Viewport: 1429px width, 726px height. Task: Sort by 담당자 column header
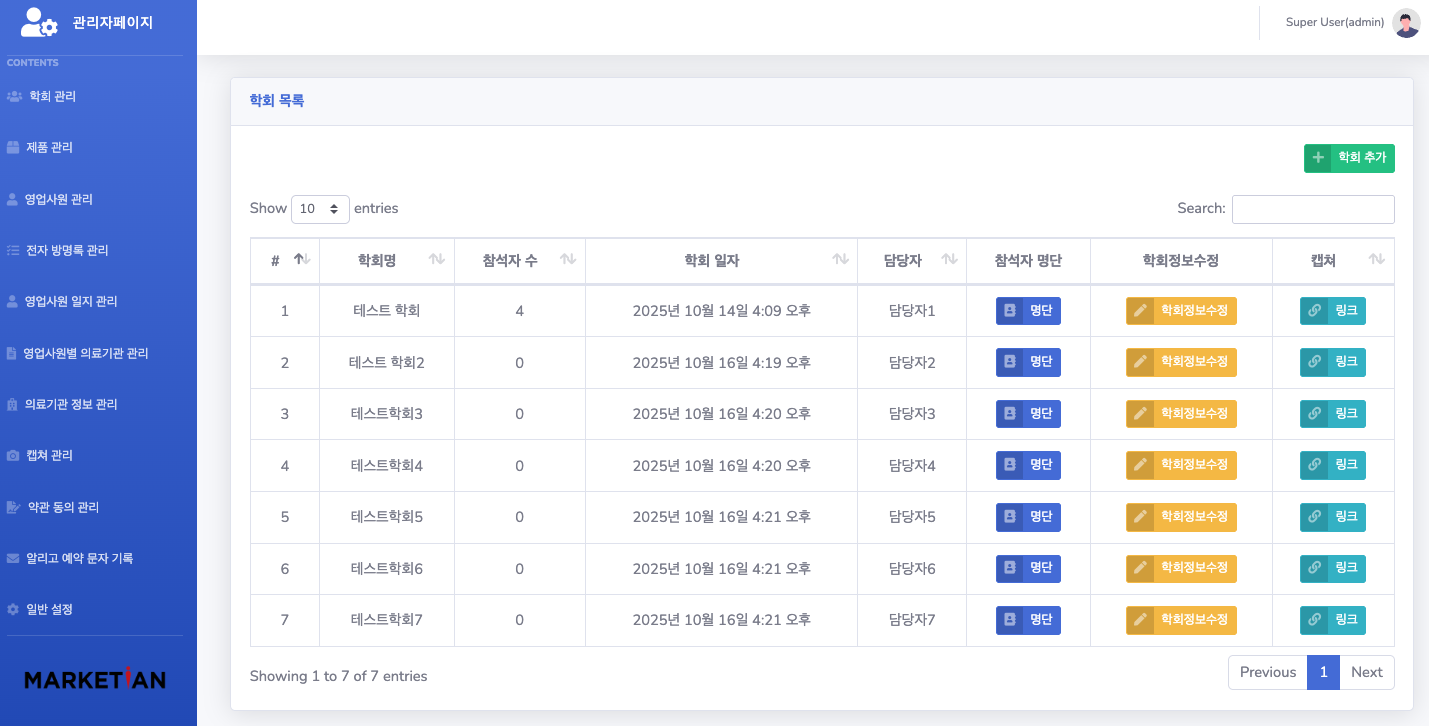(x=911, y=261)
